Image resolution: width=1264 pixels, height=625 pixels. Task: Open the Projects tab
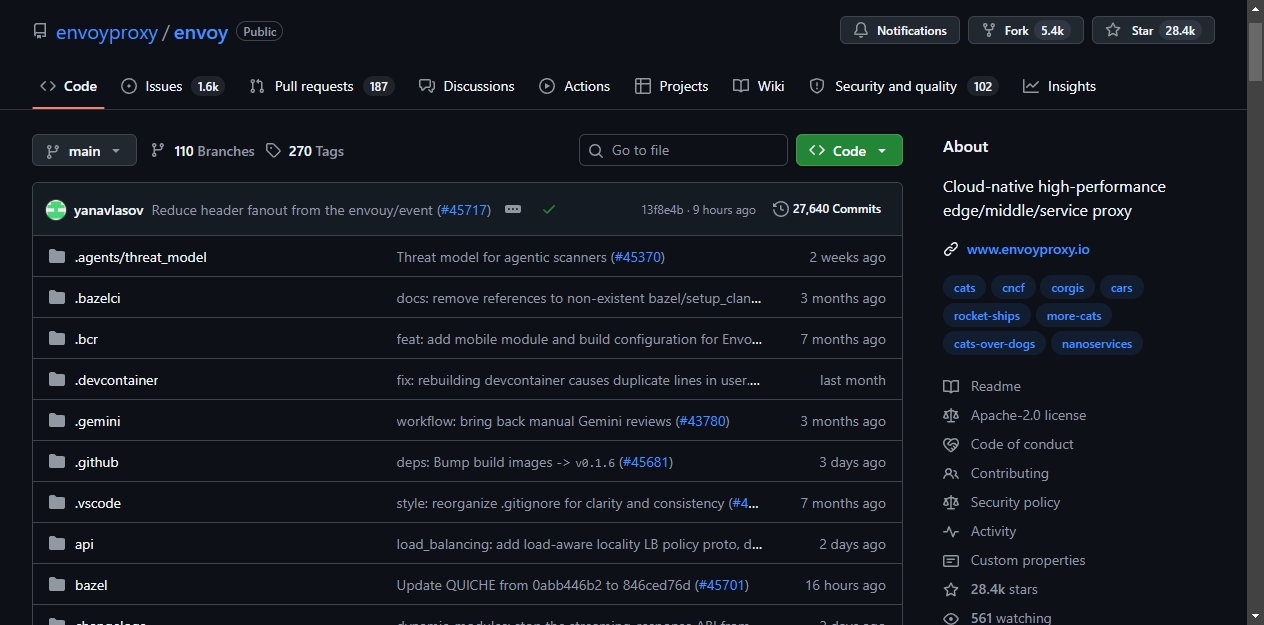[672, 86]
